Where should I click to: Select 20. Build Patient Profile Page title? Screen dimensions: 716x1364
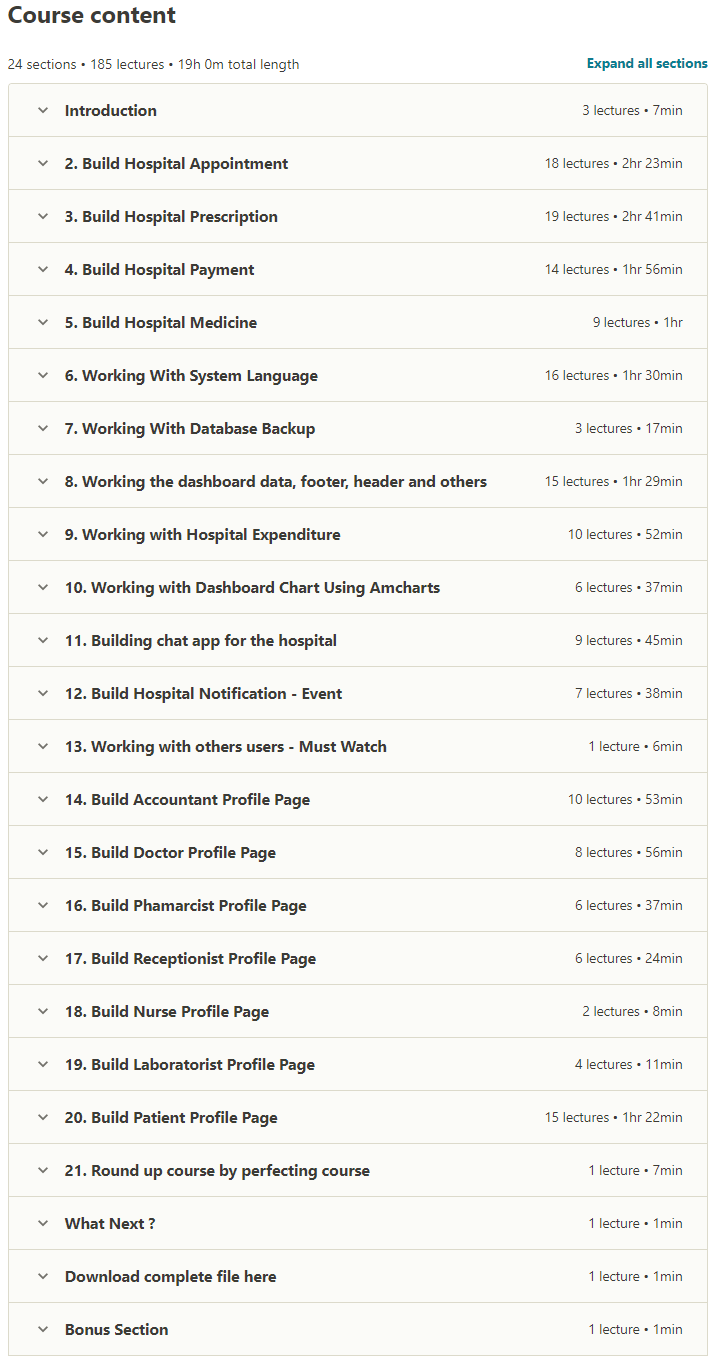pos(171,1118)
